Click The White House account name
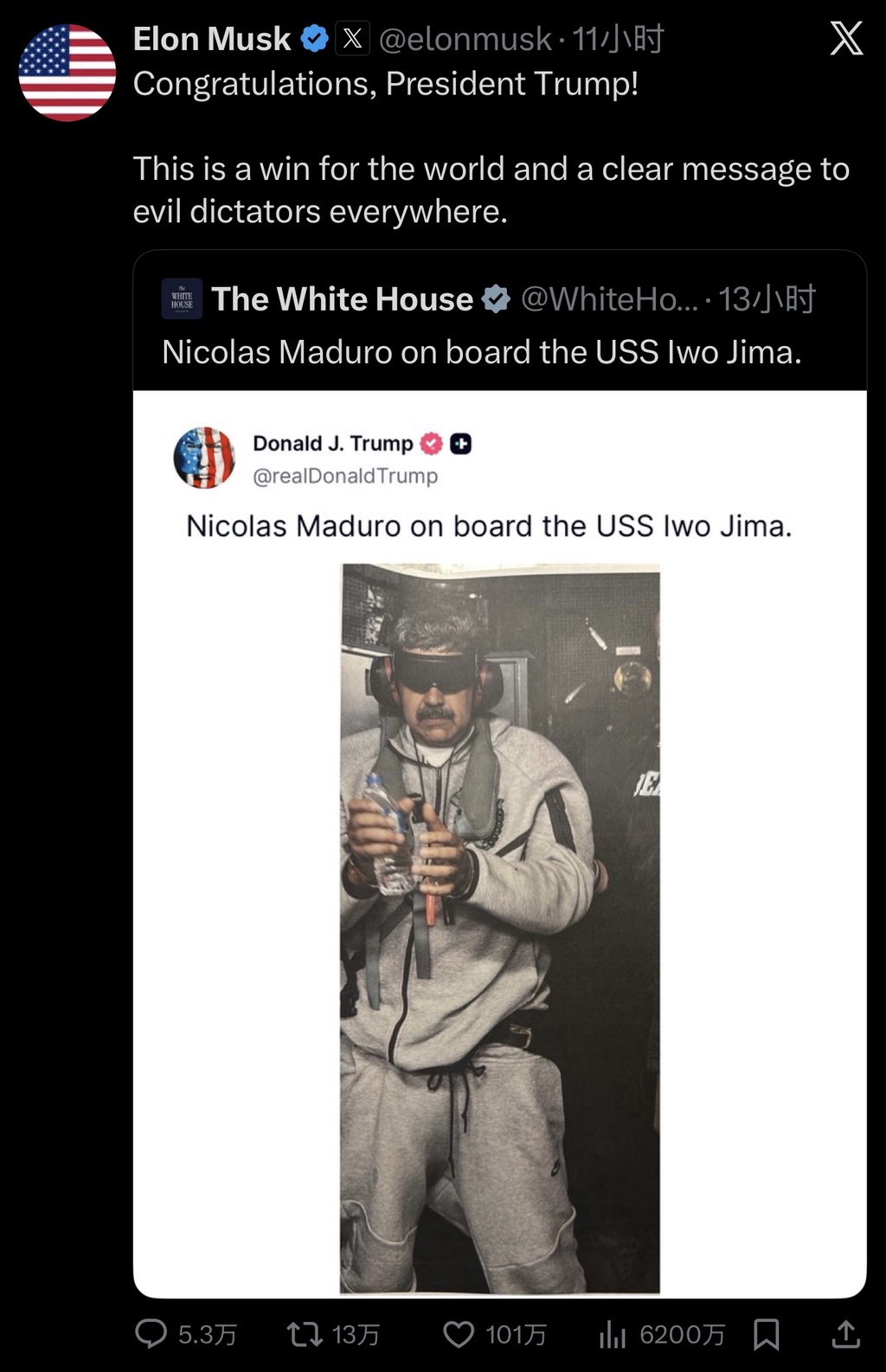The image size is (886, 1372). point(342,299)
